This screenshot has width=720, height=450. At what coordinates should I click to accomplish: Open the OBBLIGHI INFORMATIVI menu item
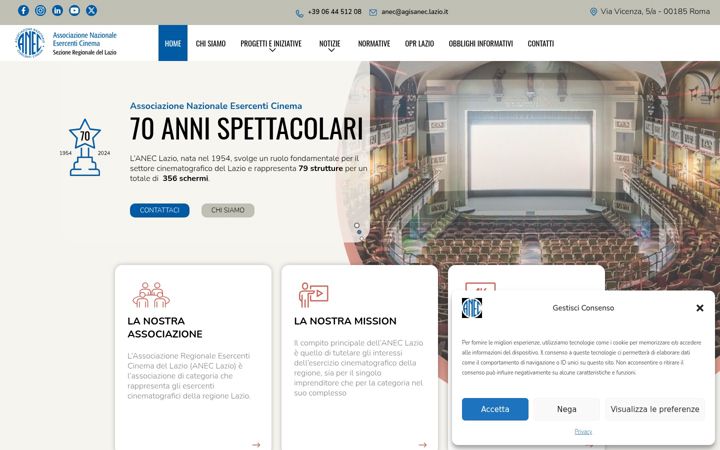pyautogui.click(x=480, y=43)
